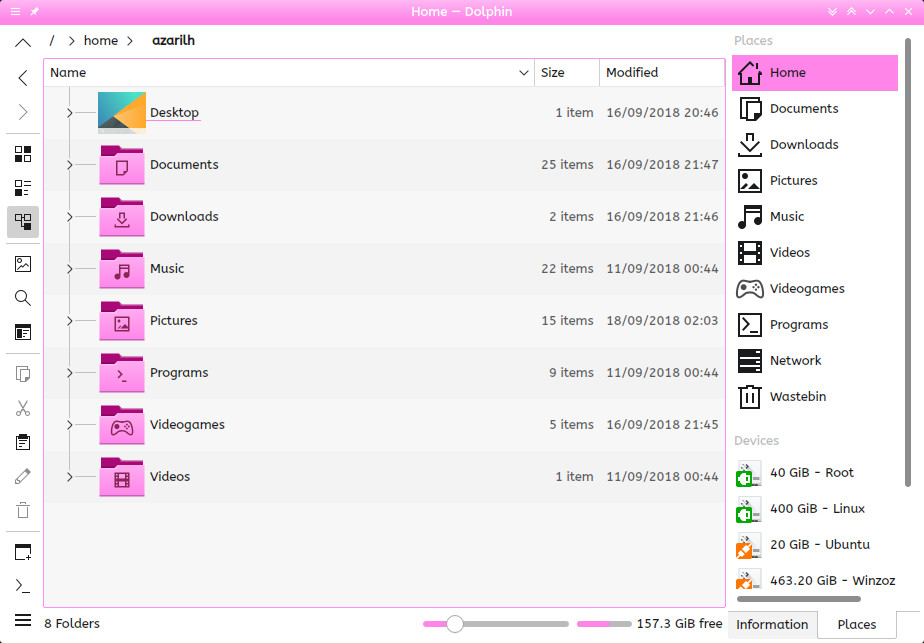Rename item with the pencil icon

pyautogui.click(x=23, y=476)
